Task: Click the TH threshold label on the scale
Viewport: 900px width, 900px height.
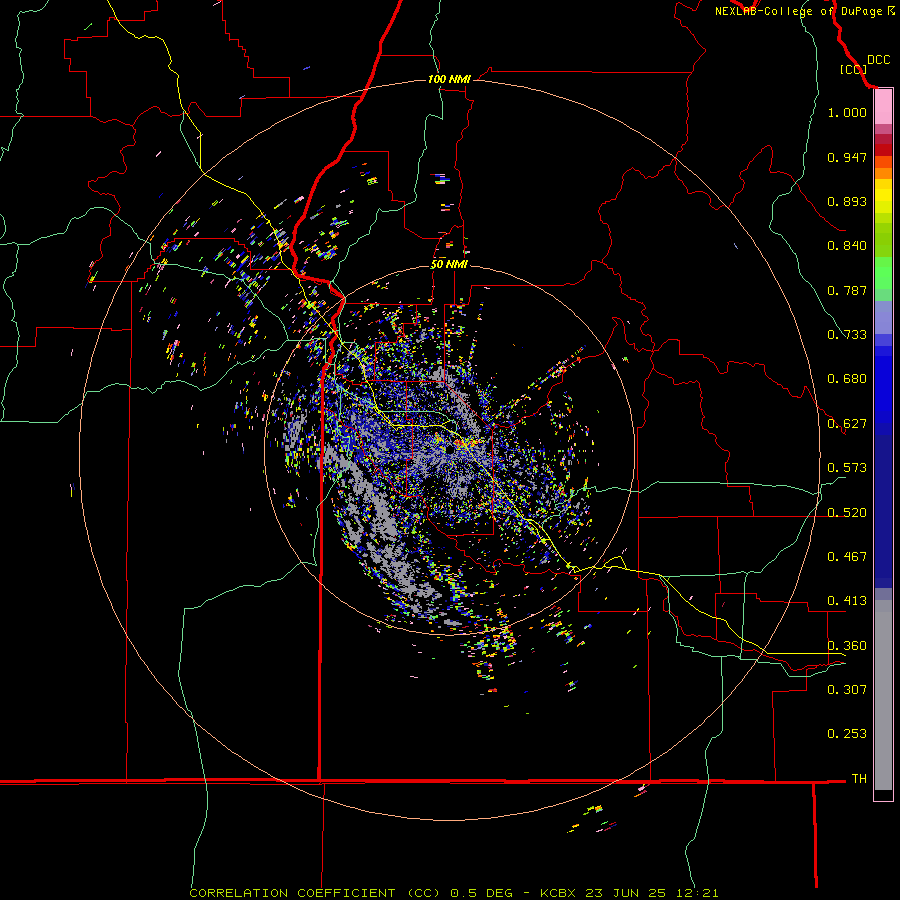Action: (859, 779)
